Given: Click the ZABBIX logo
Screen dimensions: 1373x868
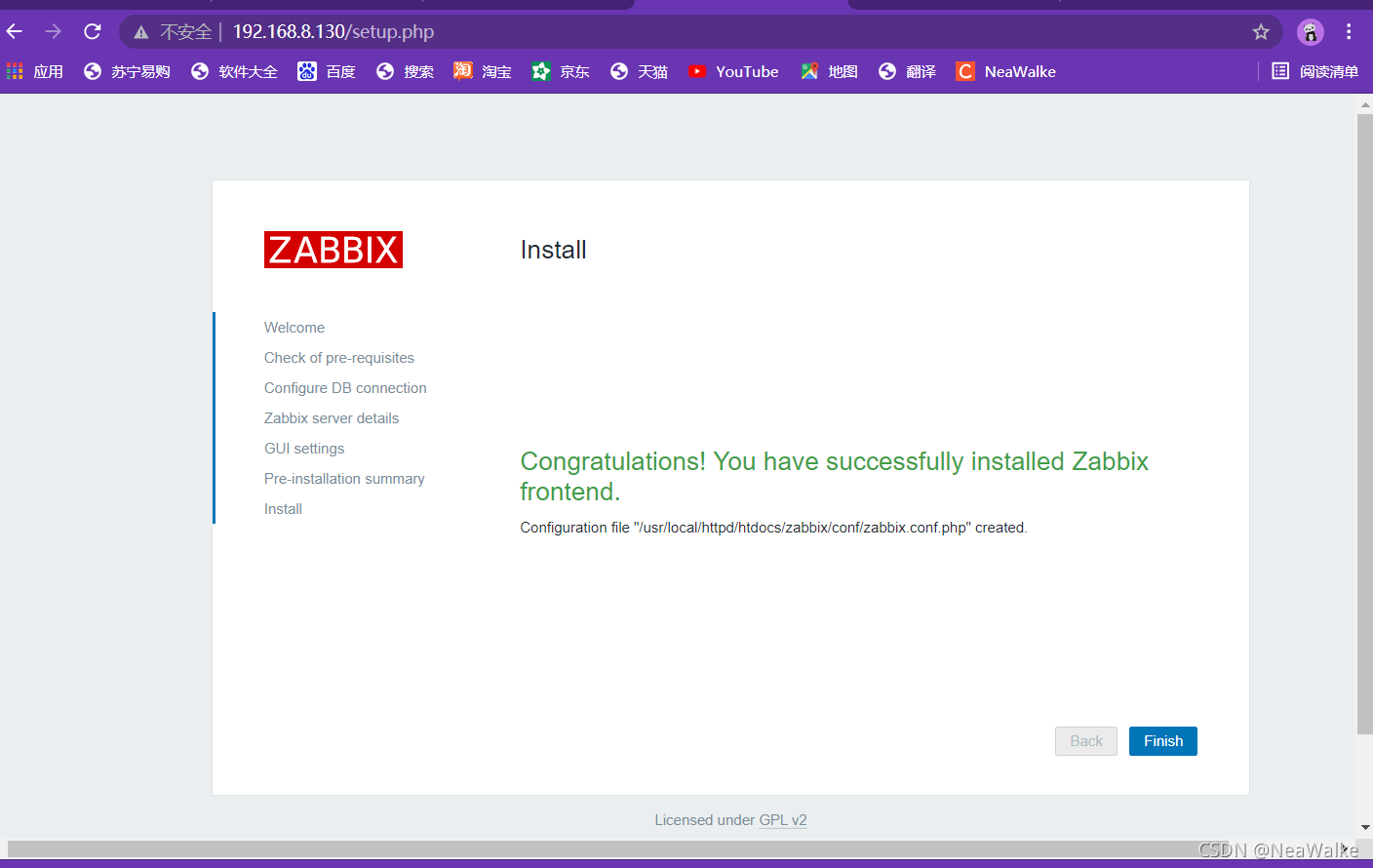Looking at the screenshot, I should tap(333, 250).
